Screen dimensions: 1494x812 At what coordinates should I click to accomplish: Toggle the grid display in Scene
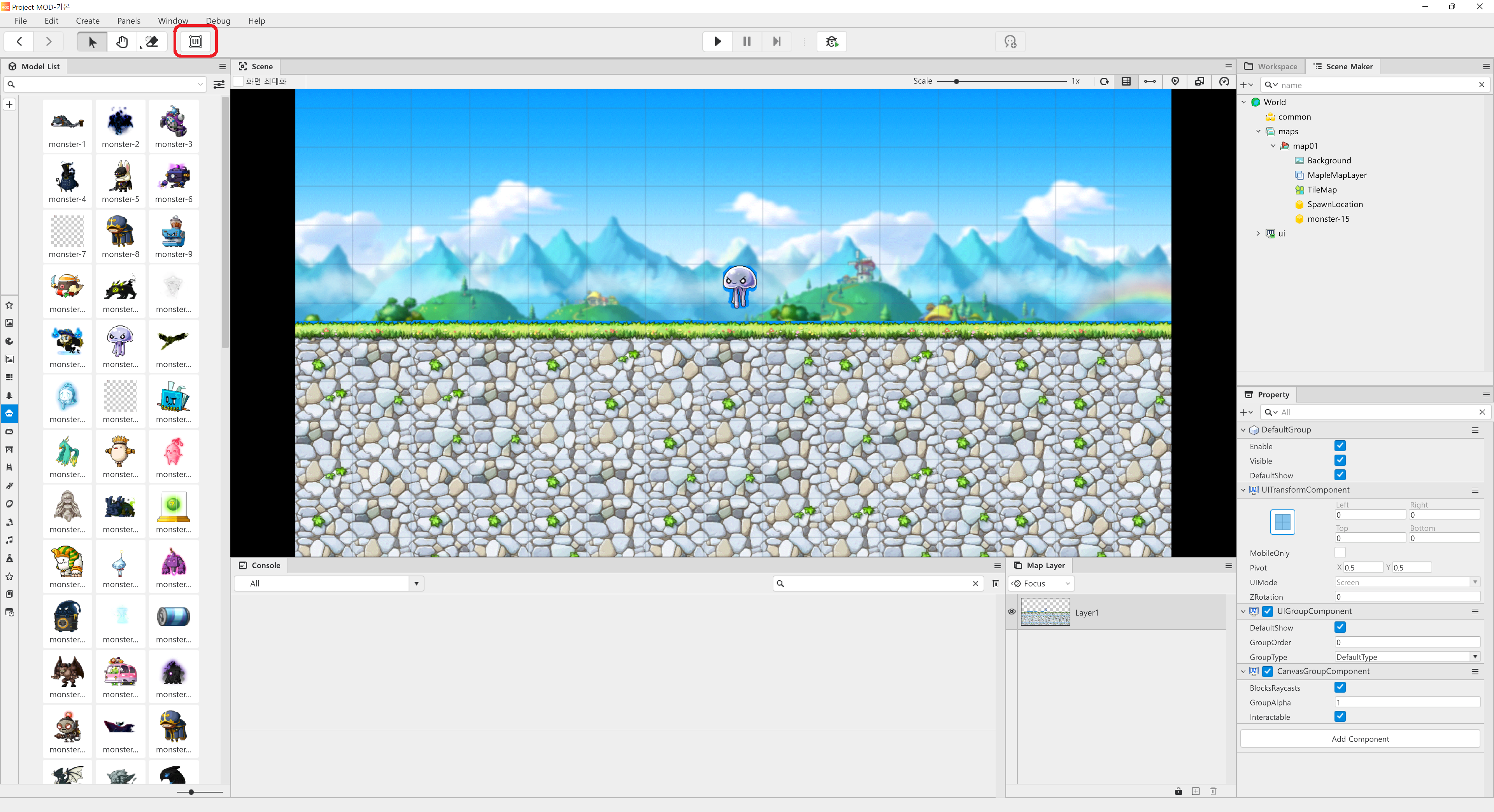click(x=1126, y=81)
